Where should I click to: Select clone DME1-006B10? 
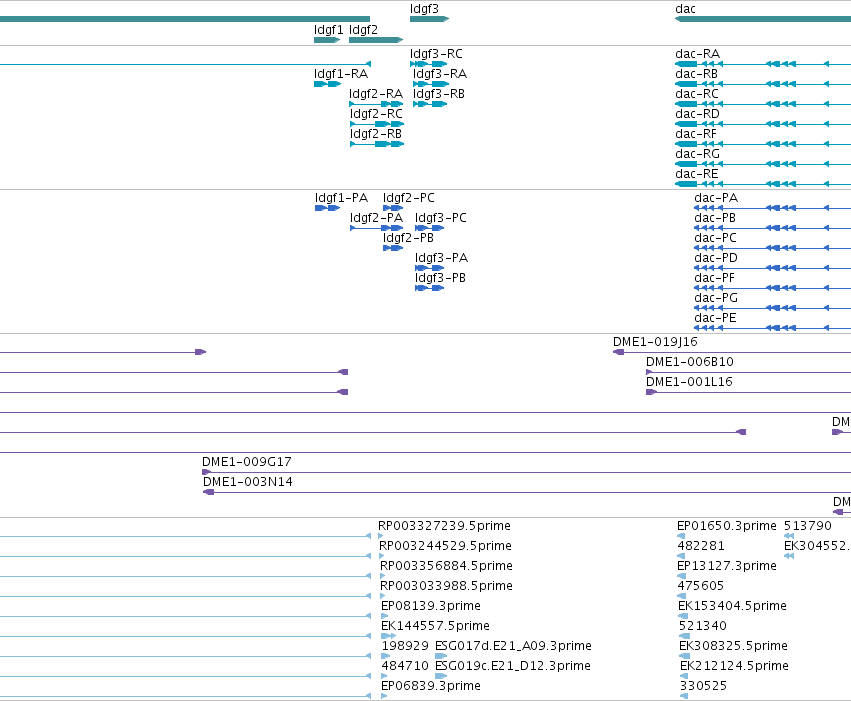click(x=689, y=362)
